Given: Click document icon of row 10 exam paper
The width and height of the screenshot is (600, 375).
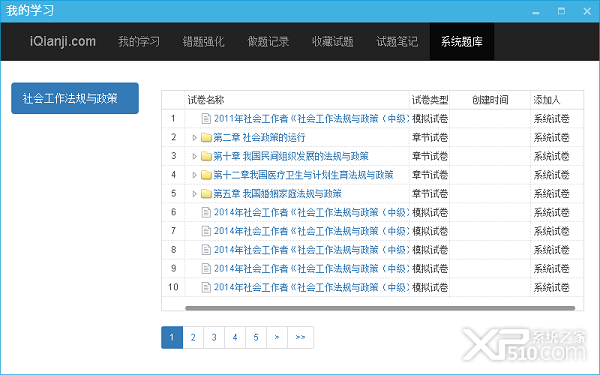Looking at the screenshot, I should point(206,287).
